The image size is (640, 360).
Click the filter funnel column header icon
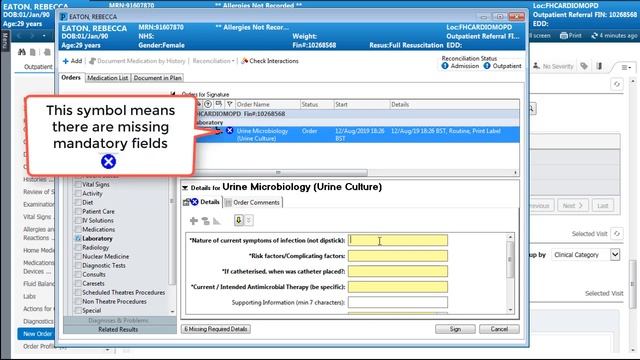229,104
